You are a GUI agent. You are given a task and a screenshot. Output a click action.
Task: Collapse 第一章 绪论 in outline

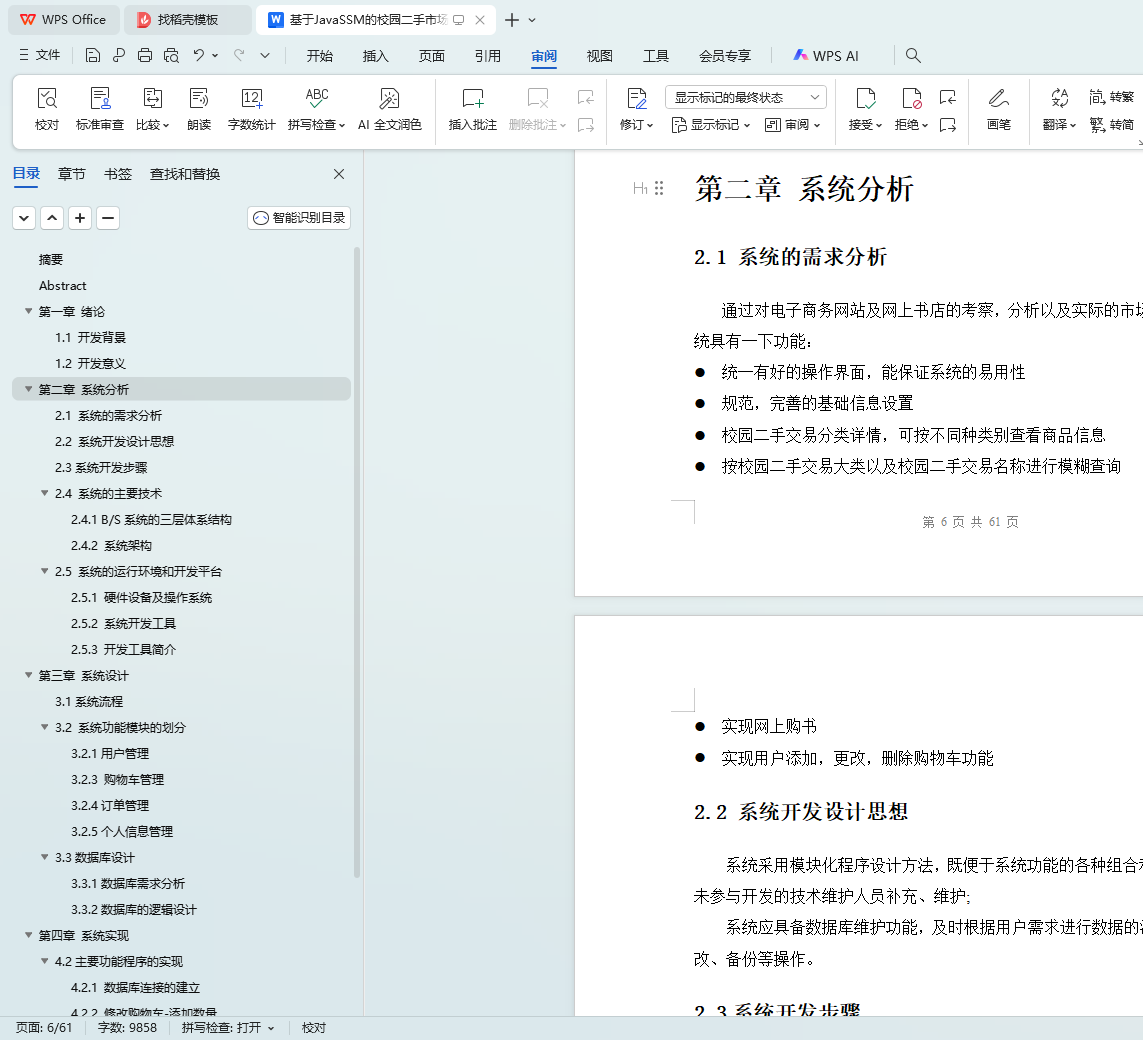[x=28, y=311]
